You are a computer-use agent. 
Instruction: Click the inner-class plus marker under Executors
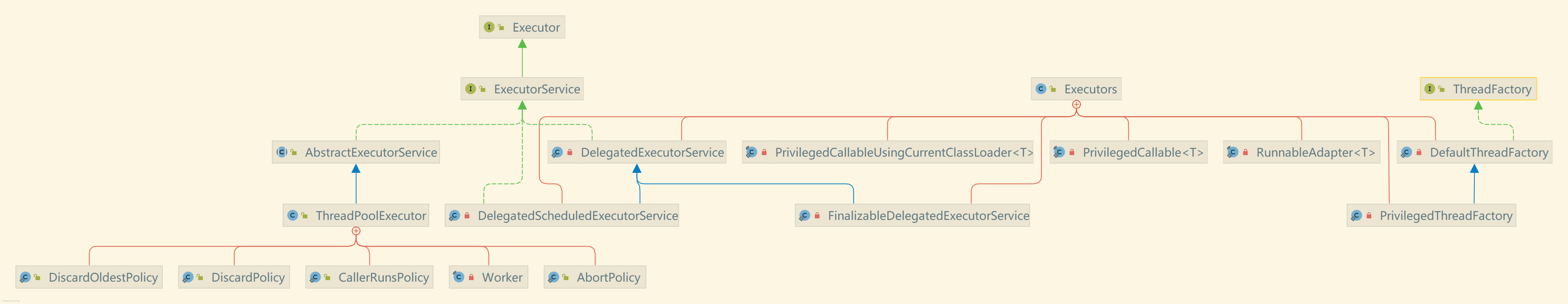1076,105
